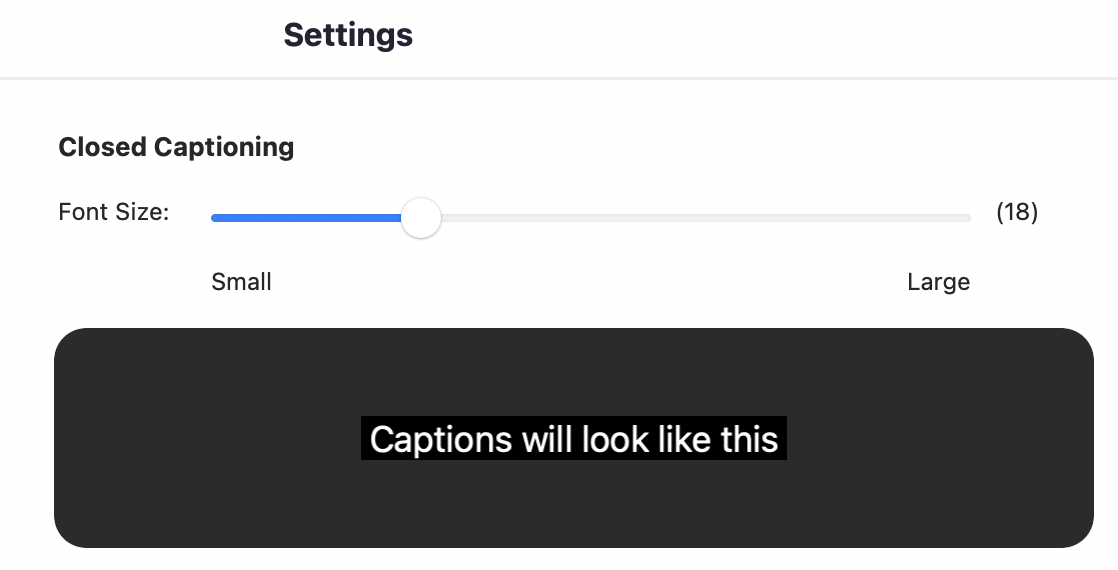Image resolution: width=1118 pixels, height=570 pixels.
Task: Click the divider line beneath the Settings header
Action: (x=559, y=77)
